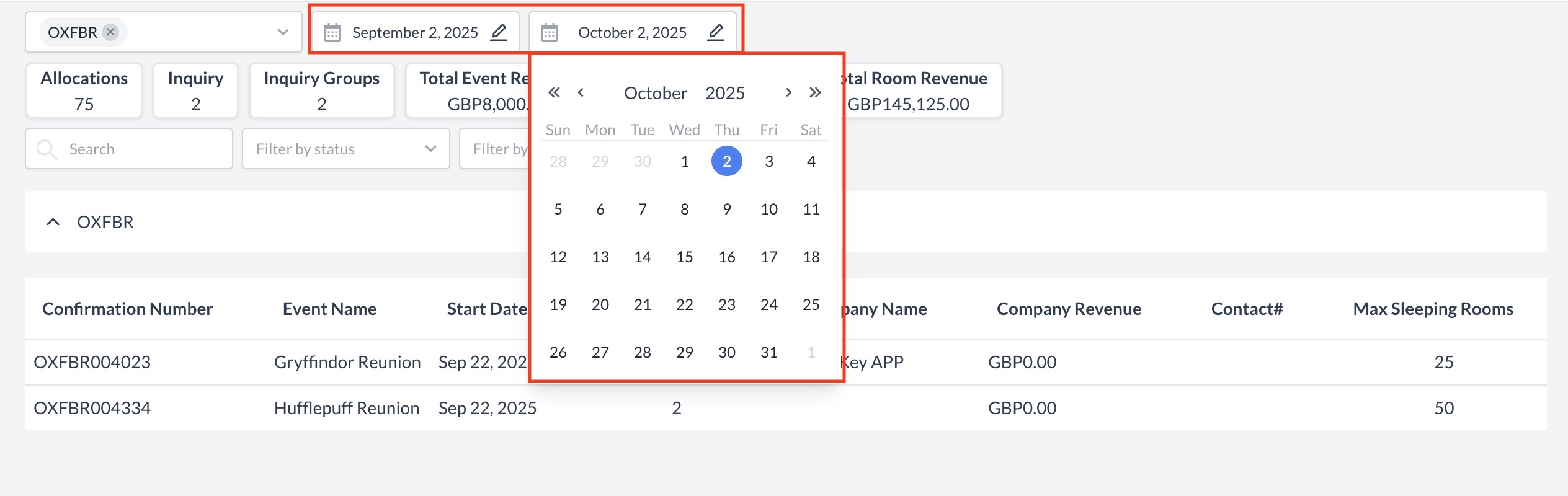Remove the OXFBR tag from property selector
The height and width of the screenshot is (496, 1568).
coord(110,32)
